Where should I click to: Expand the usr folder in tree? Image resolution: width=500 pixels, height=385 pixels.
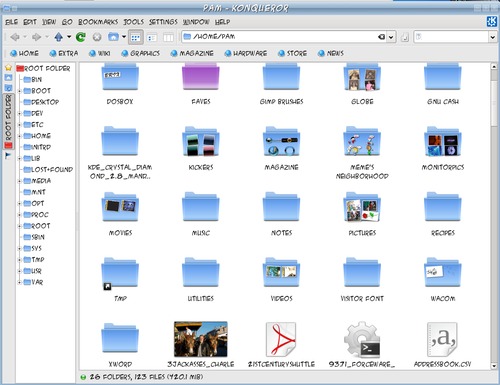click(x=19, y=271)
